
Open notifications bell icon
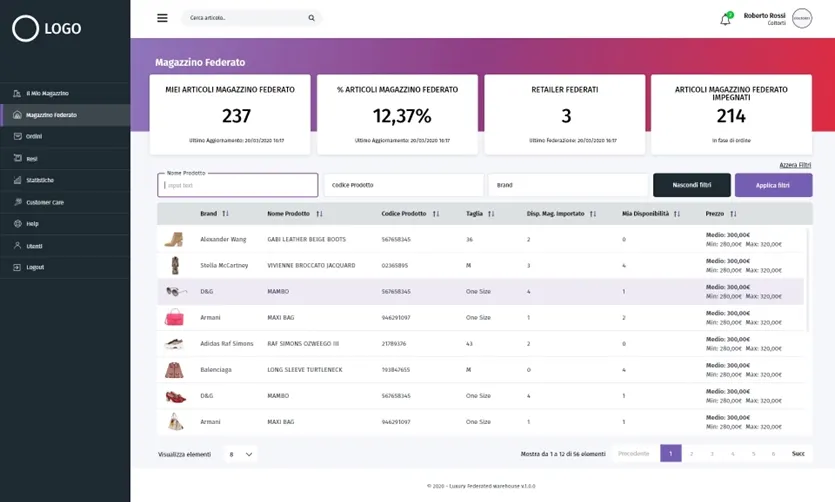coord(725,20)
